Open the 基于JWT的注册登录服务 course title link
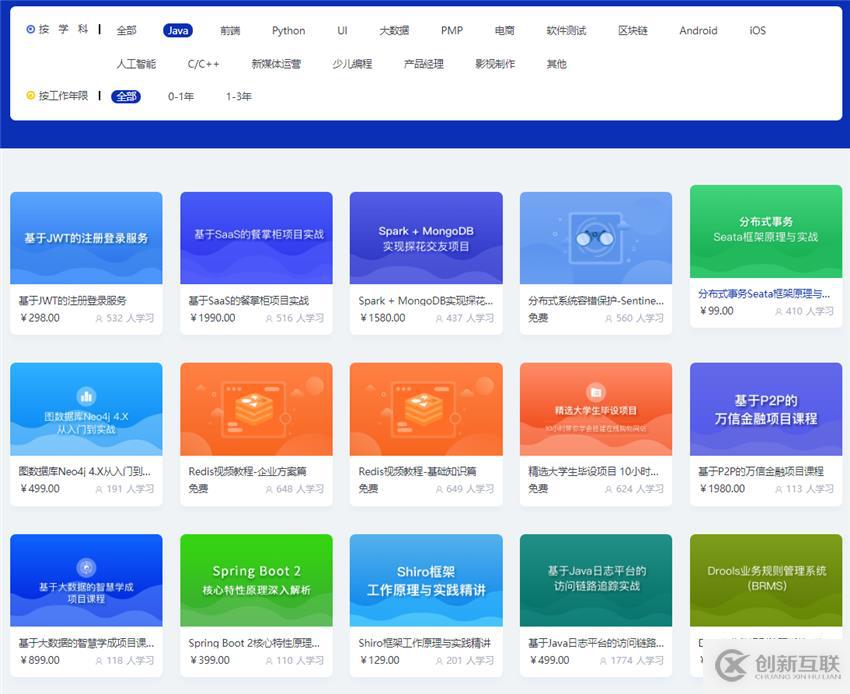850x694 pixels. pos(73,300)
